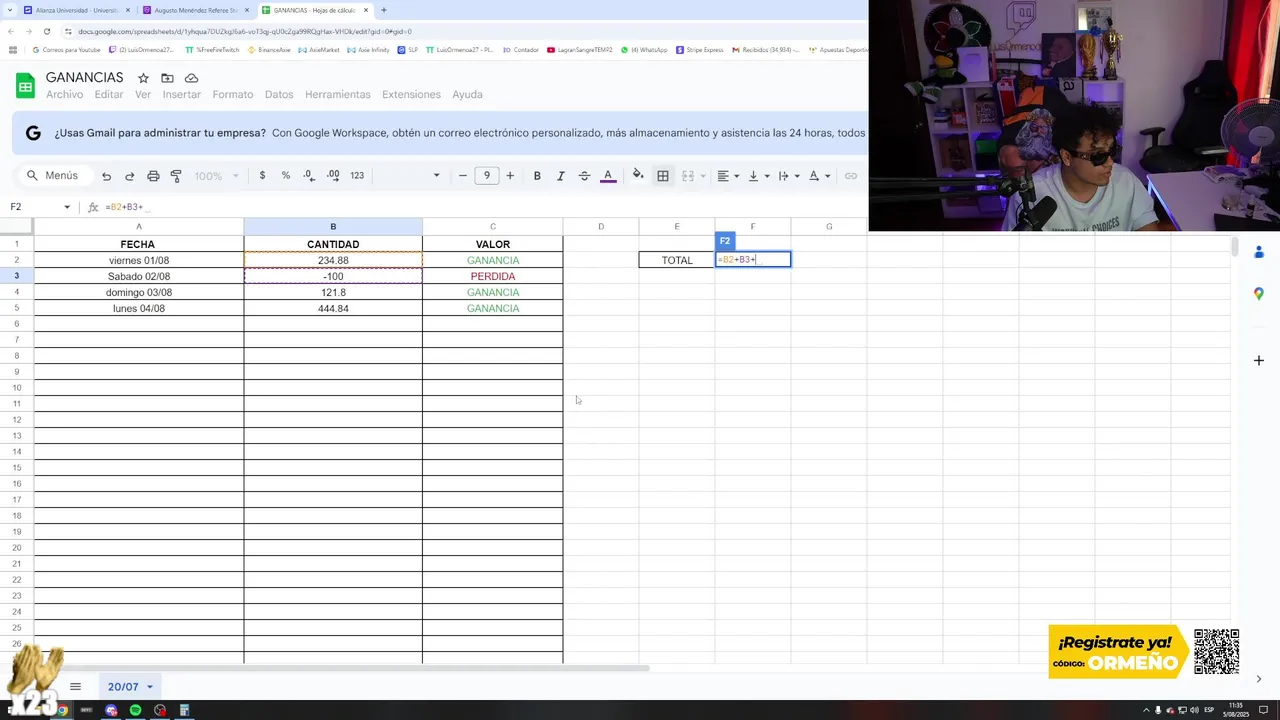Open vertical align dropdown
This screenshot has width=1280, height=720.
(x=758, y=176)
